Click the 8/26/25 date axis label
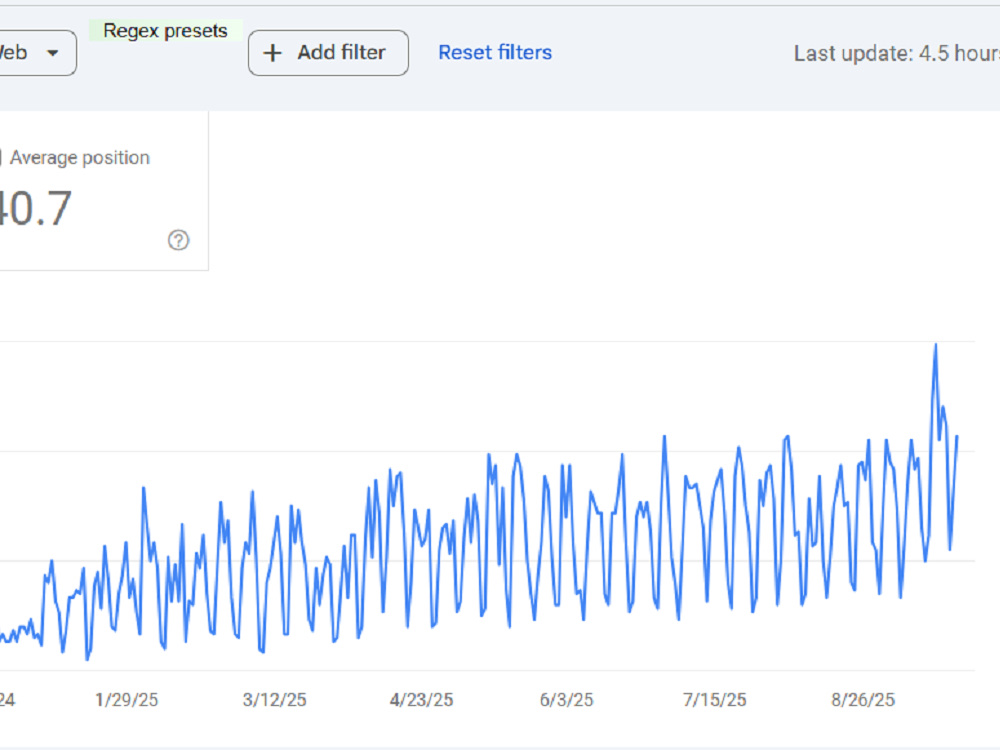 tap(863, 700)
